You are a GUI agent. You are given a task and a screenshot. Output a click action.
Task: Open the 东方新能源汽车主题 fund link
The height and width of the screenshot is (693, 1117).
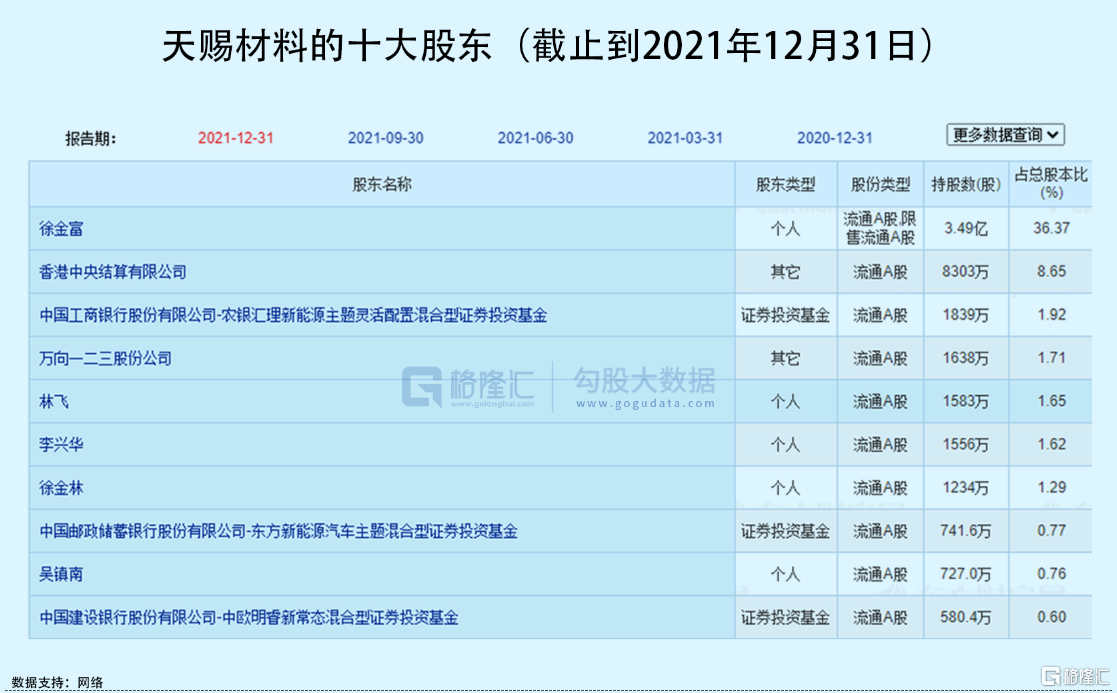pos(278,531)
